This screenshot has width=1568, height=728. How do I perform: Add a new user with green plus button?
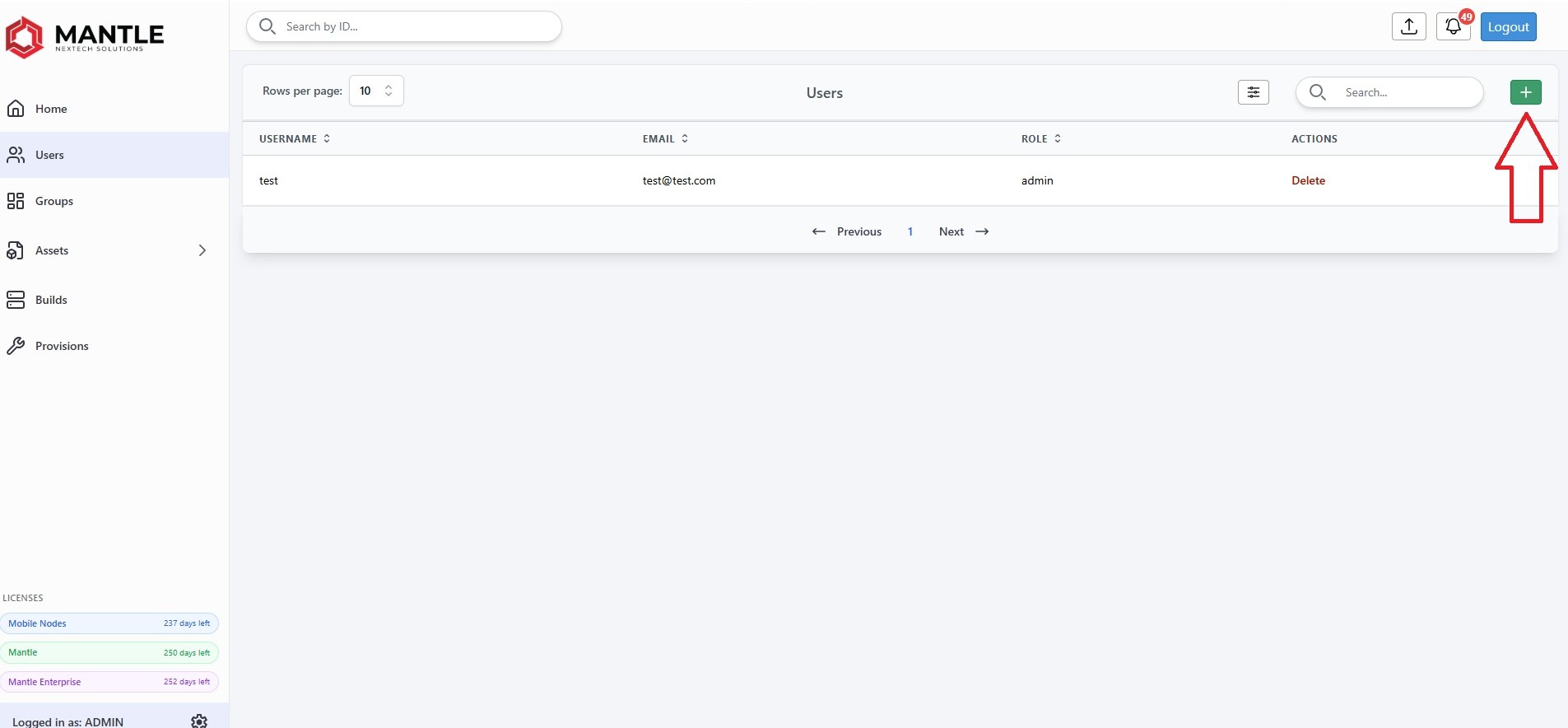coord(1526,92)
